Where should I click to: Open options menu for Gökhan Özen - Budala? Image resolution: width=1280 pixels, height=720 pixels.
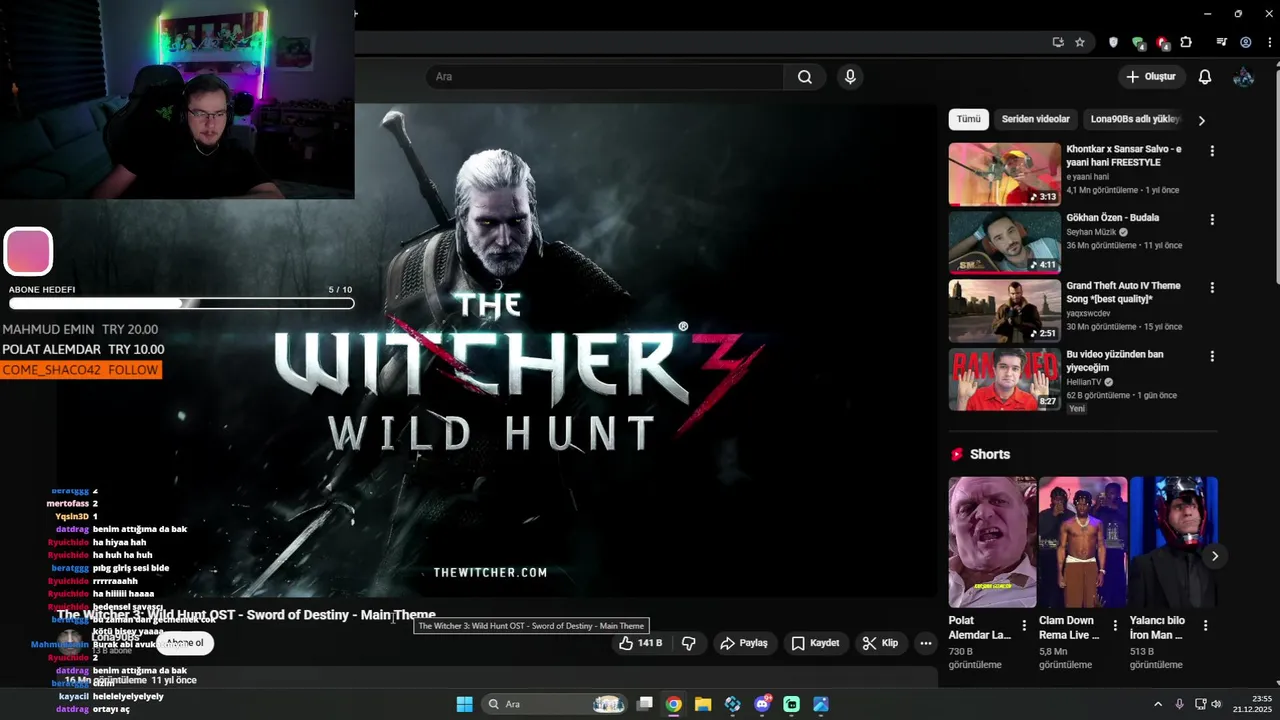1212,219
